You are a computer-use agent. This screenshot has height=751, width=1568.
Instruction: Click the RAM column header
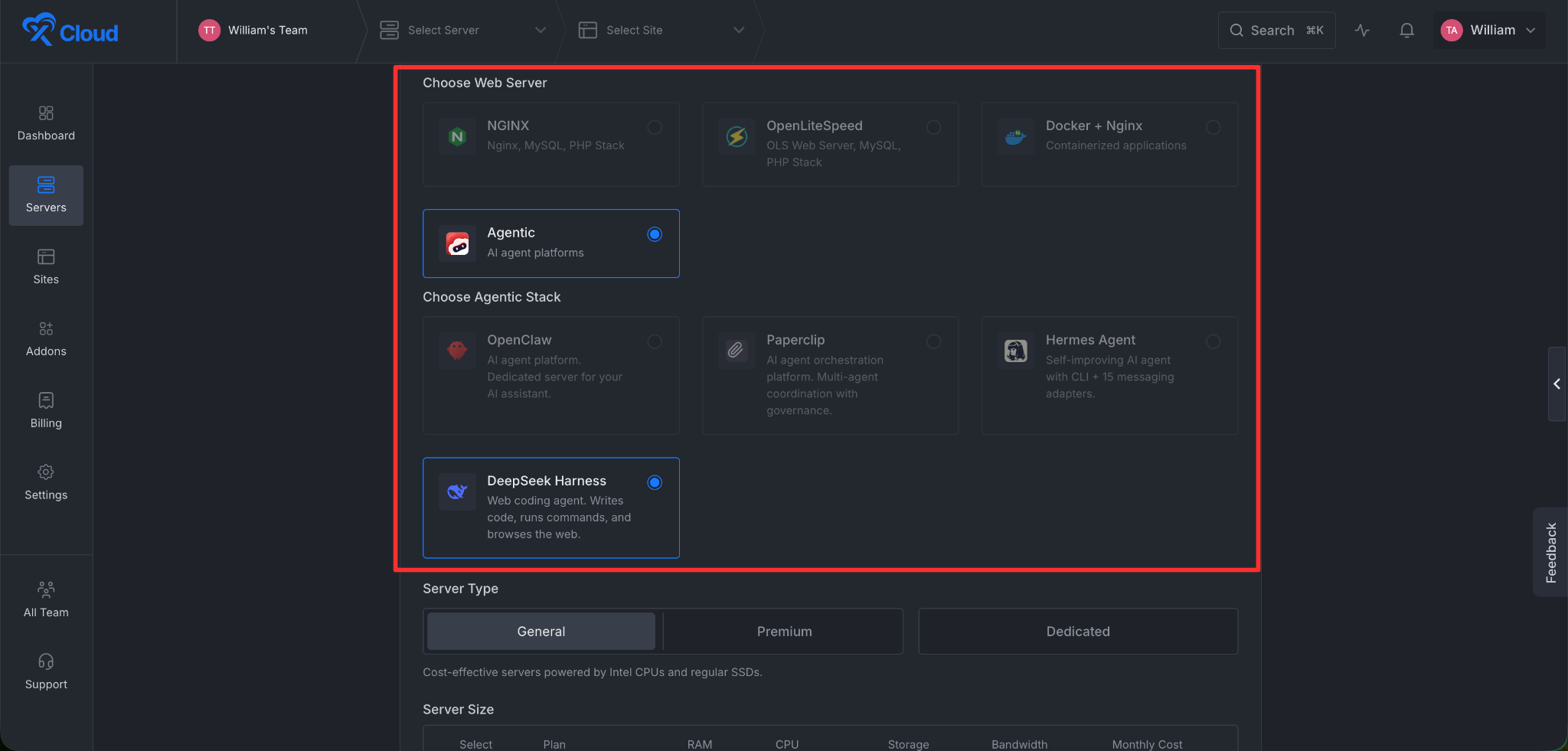pos(700,744)
